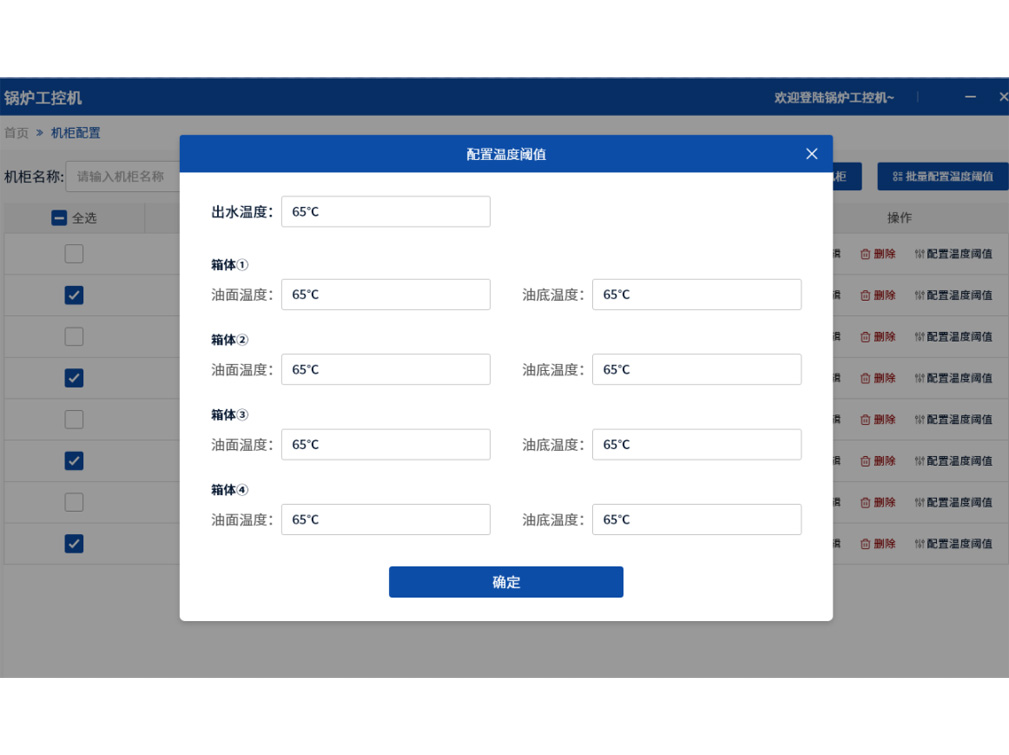
Task: Uncheck the second row's checked checkbox
Action: point(74,295)
